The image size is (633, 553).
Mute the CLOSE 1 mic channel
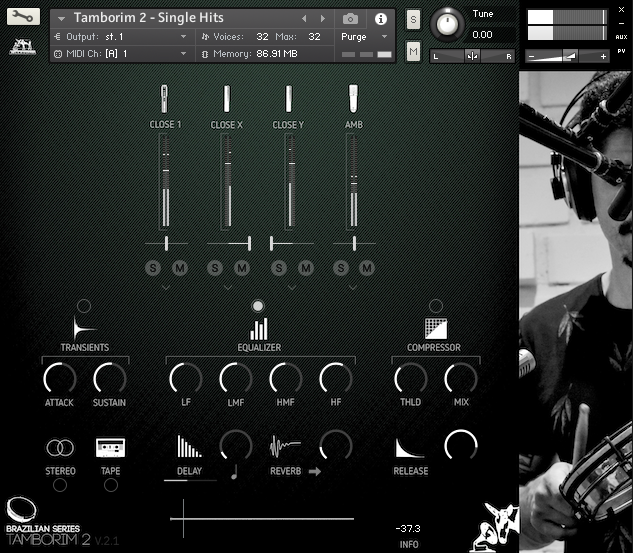(180, 268)
